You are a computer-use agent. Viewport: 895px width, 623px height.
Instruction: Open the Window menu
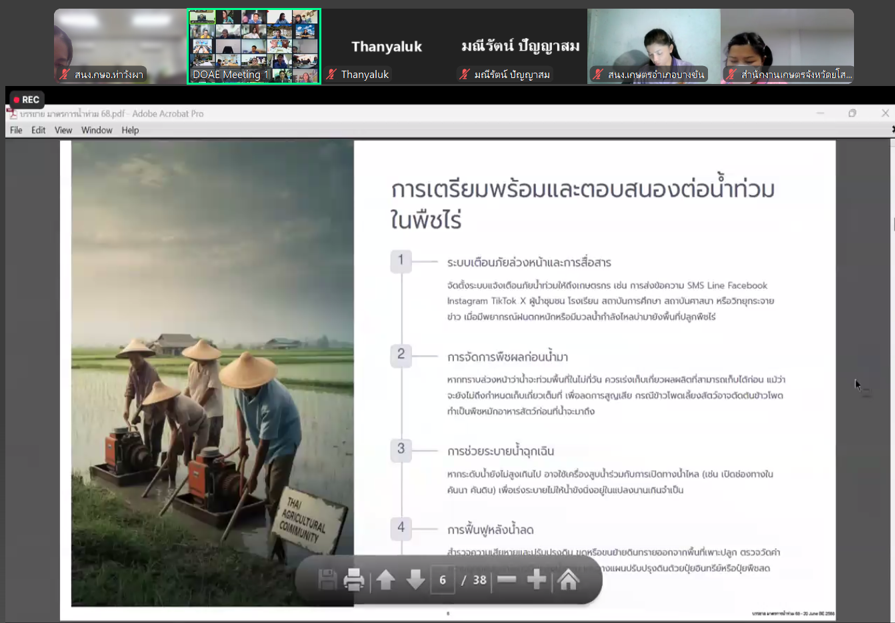click(x=97, y=130)
